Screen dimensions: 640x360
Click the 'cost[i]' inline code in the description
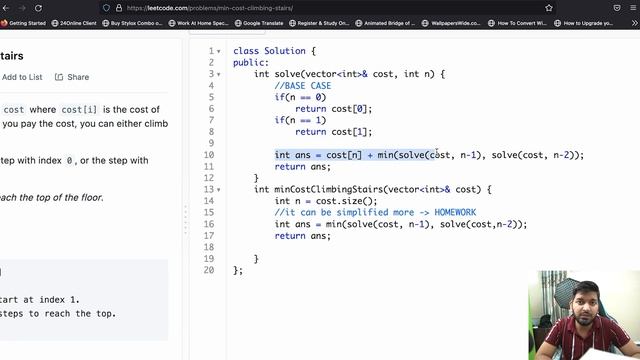pos(79,110)
